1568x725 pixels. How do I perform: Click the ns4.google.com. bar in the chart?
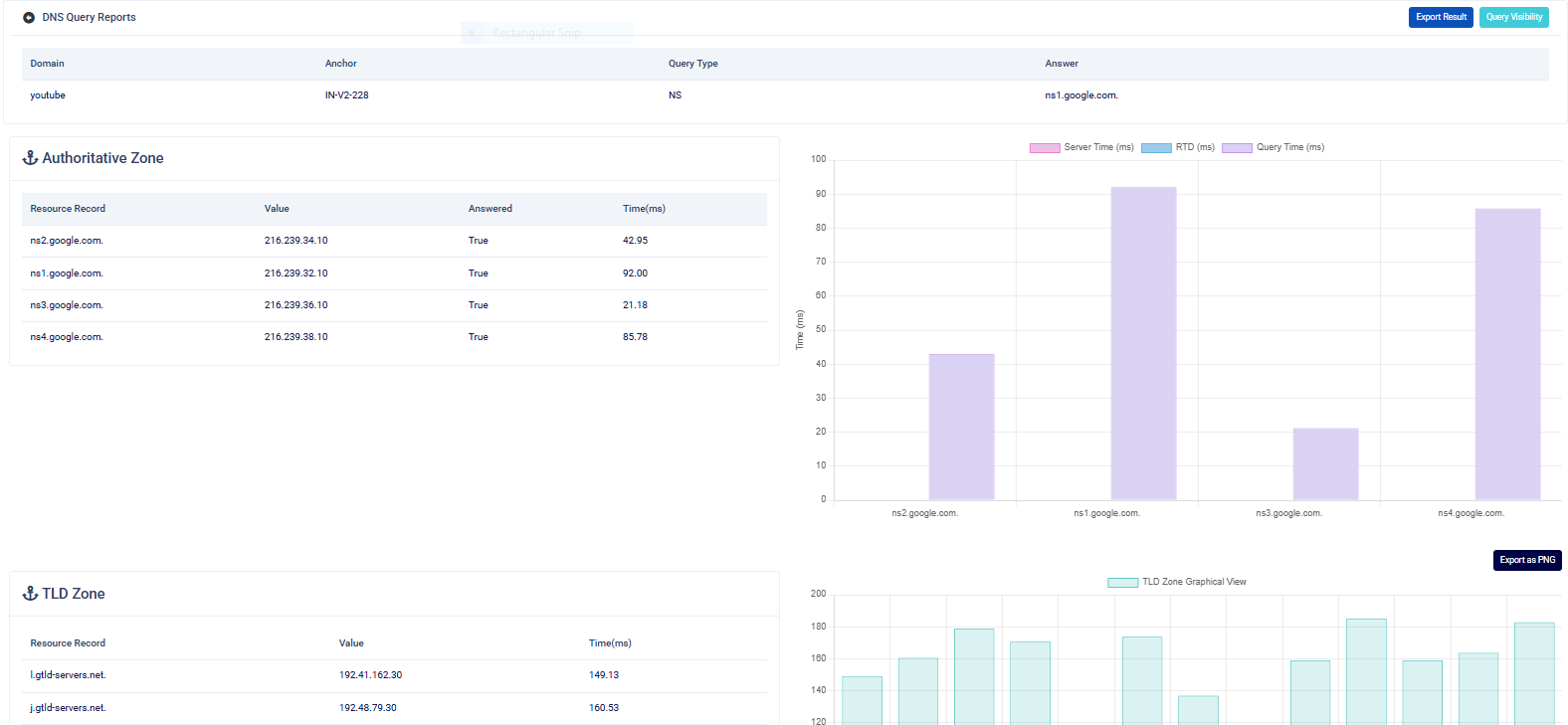pos(1507,354)
